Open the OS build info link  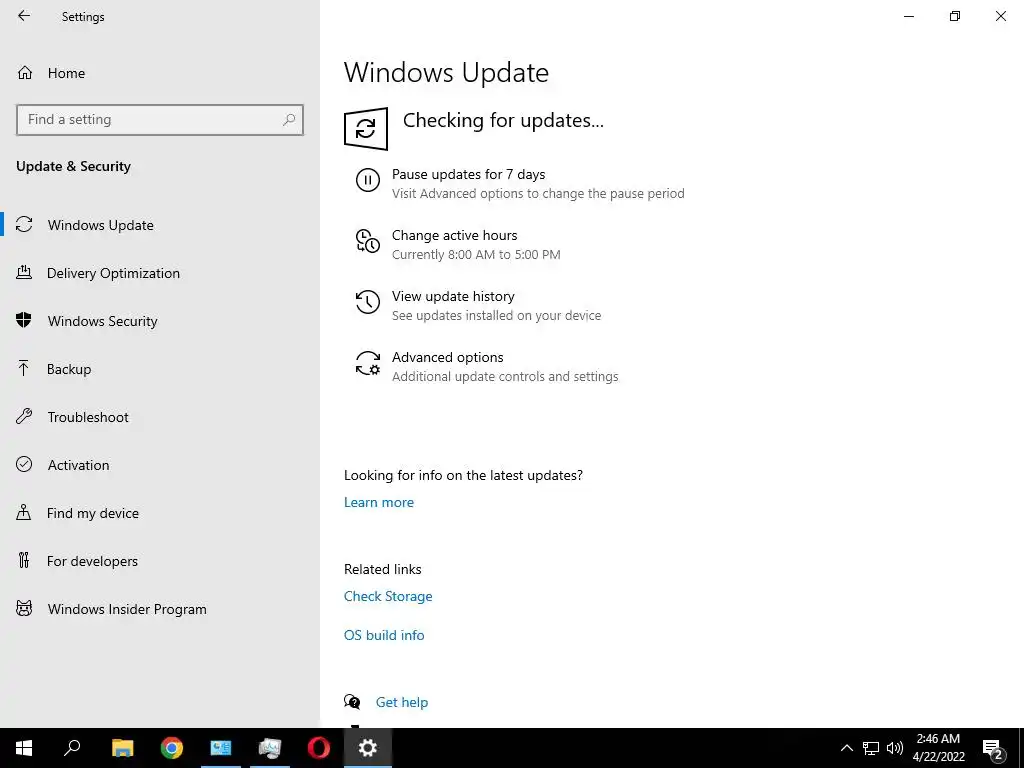pos(384,635)
